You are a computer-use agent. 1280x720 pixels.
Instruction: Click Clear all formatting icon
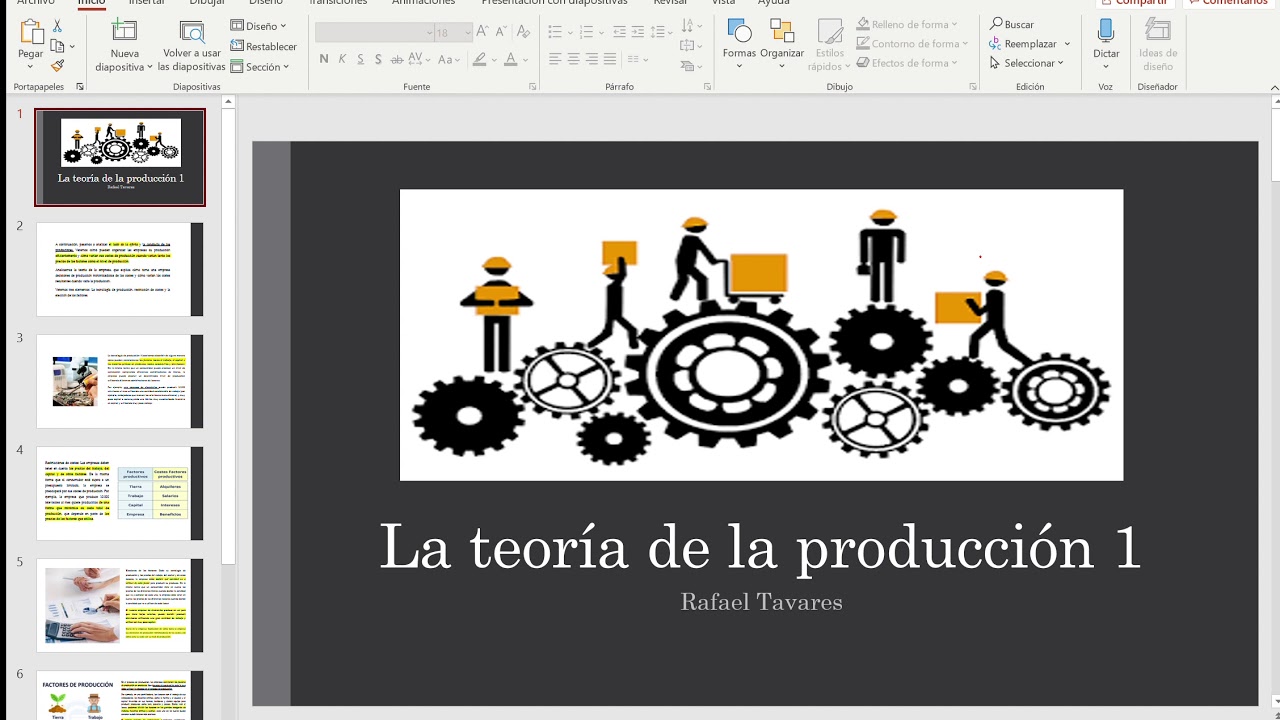523,32
